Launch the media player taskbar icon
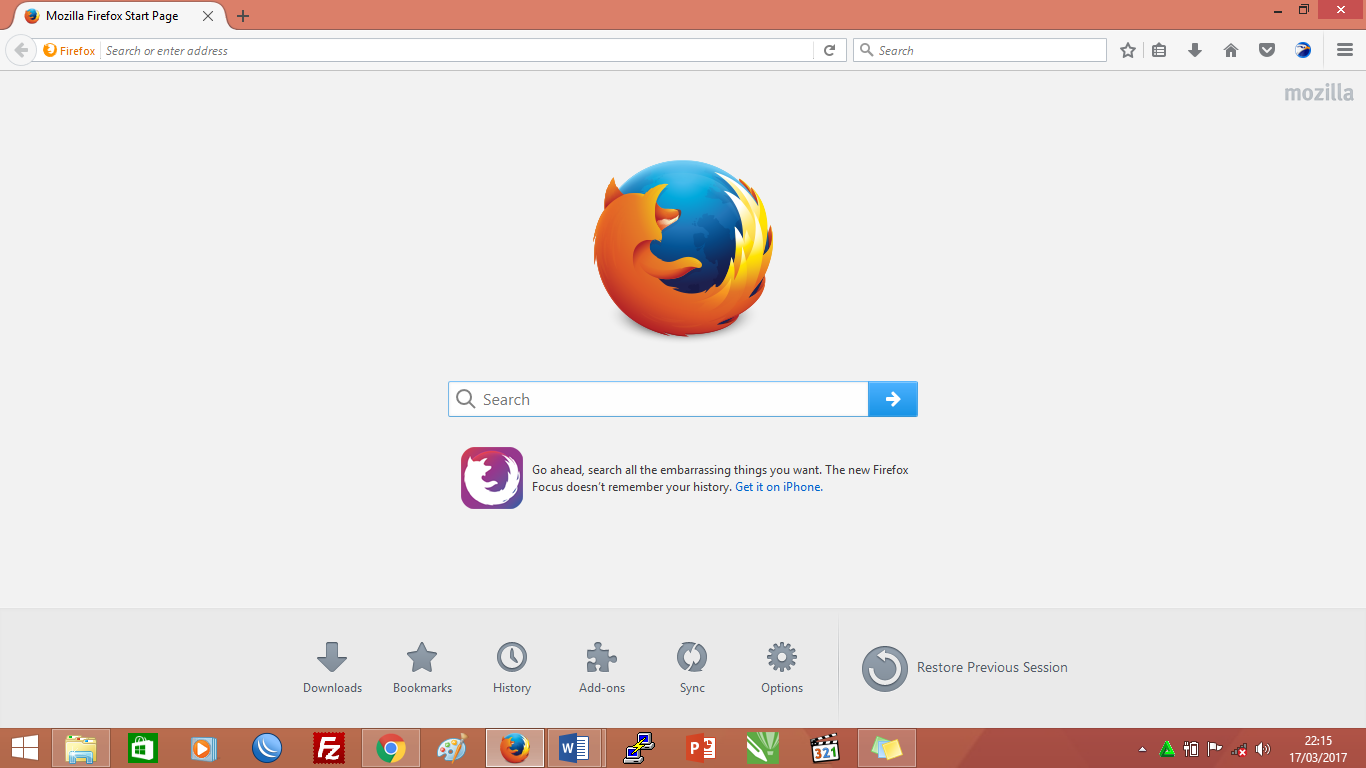 click(204, 748)
